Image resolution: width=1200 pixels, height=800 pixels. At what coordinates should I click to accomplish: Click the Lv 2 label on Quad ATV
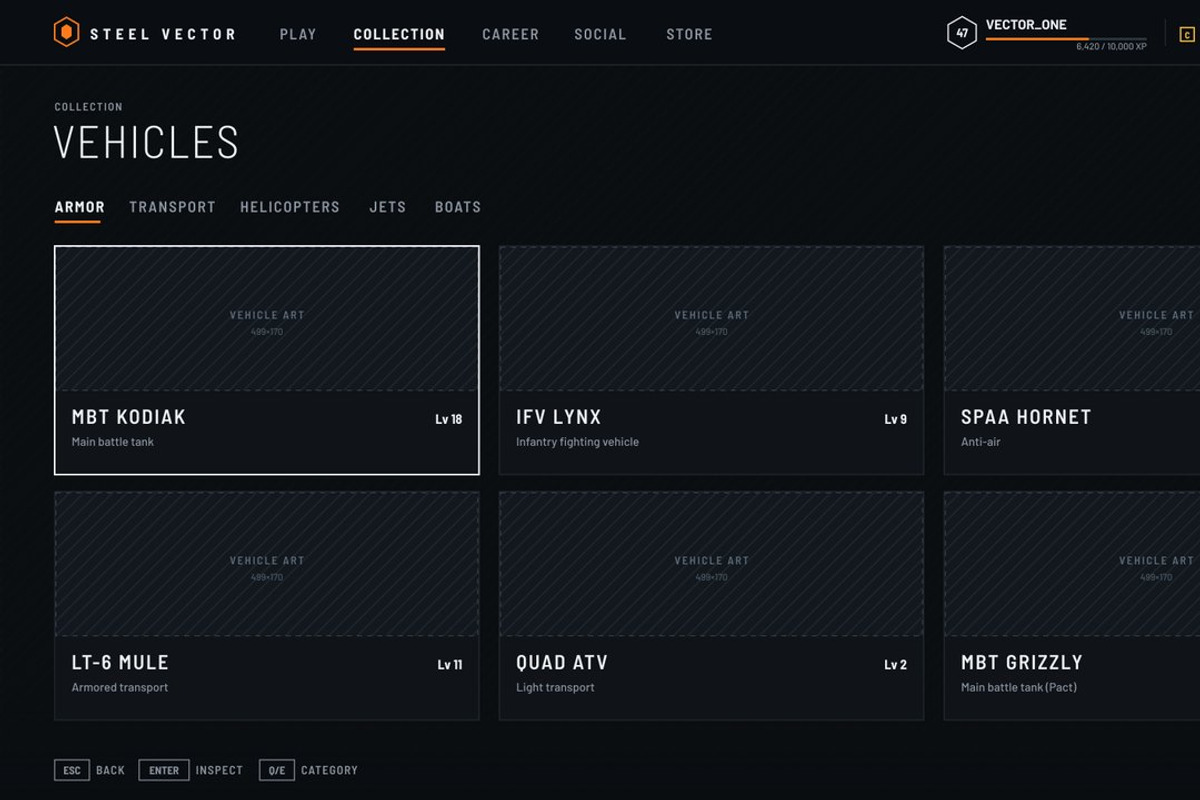click(x=896, y=664)
